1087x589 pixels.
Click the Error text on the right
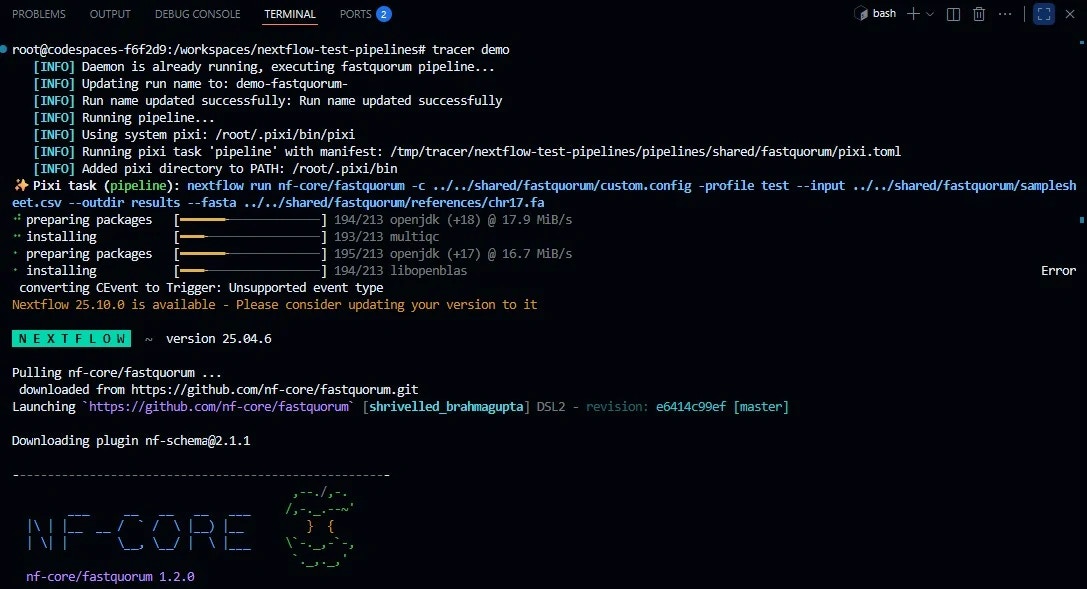tap(1058, 270)
